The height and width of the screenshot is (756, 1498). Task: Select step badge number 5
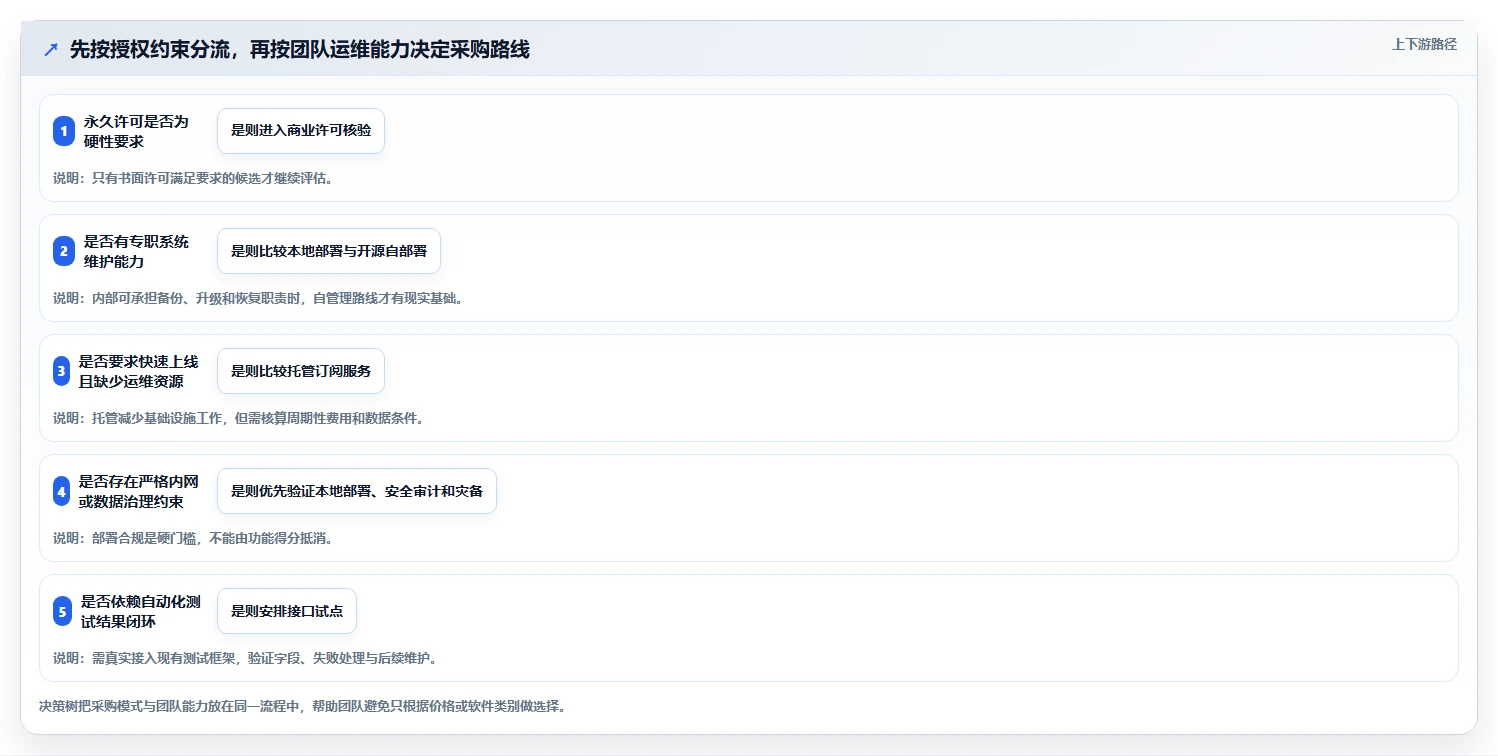click(x=64, y=611)
